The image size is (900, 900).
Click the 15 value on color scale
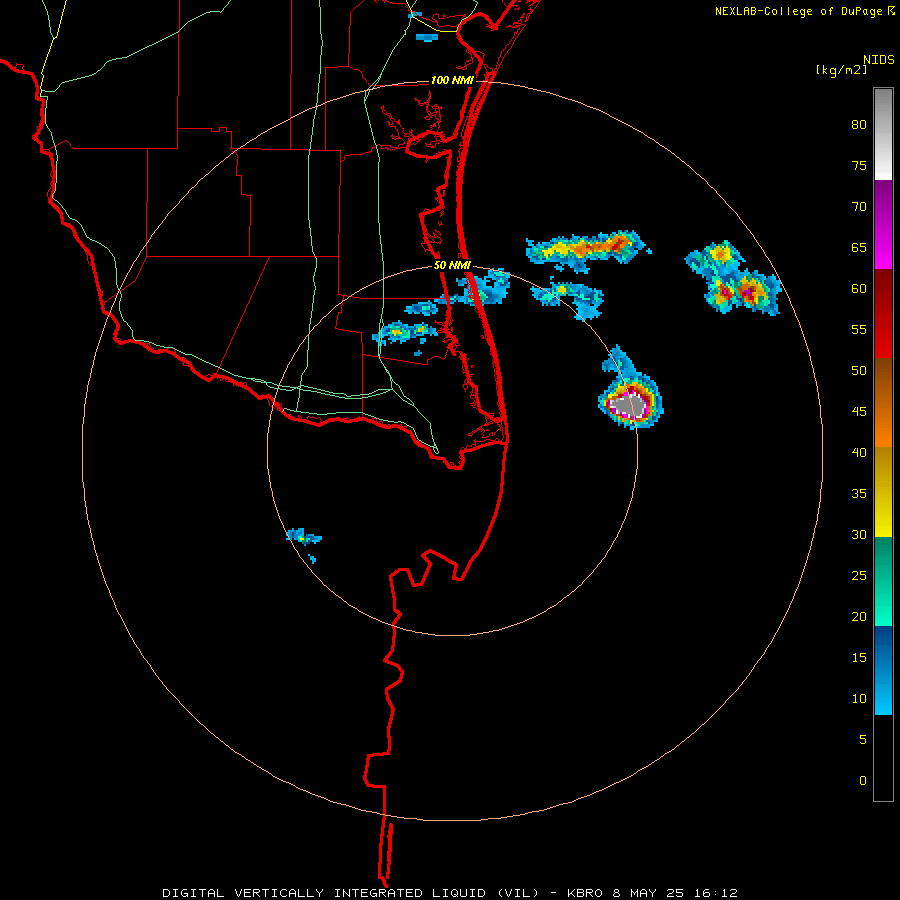pyautogui.click(x=859, y=658)
